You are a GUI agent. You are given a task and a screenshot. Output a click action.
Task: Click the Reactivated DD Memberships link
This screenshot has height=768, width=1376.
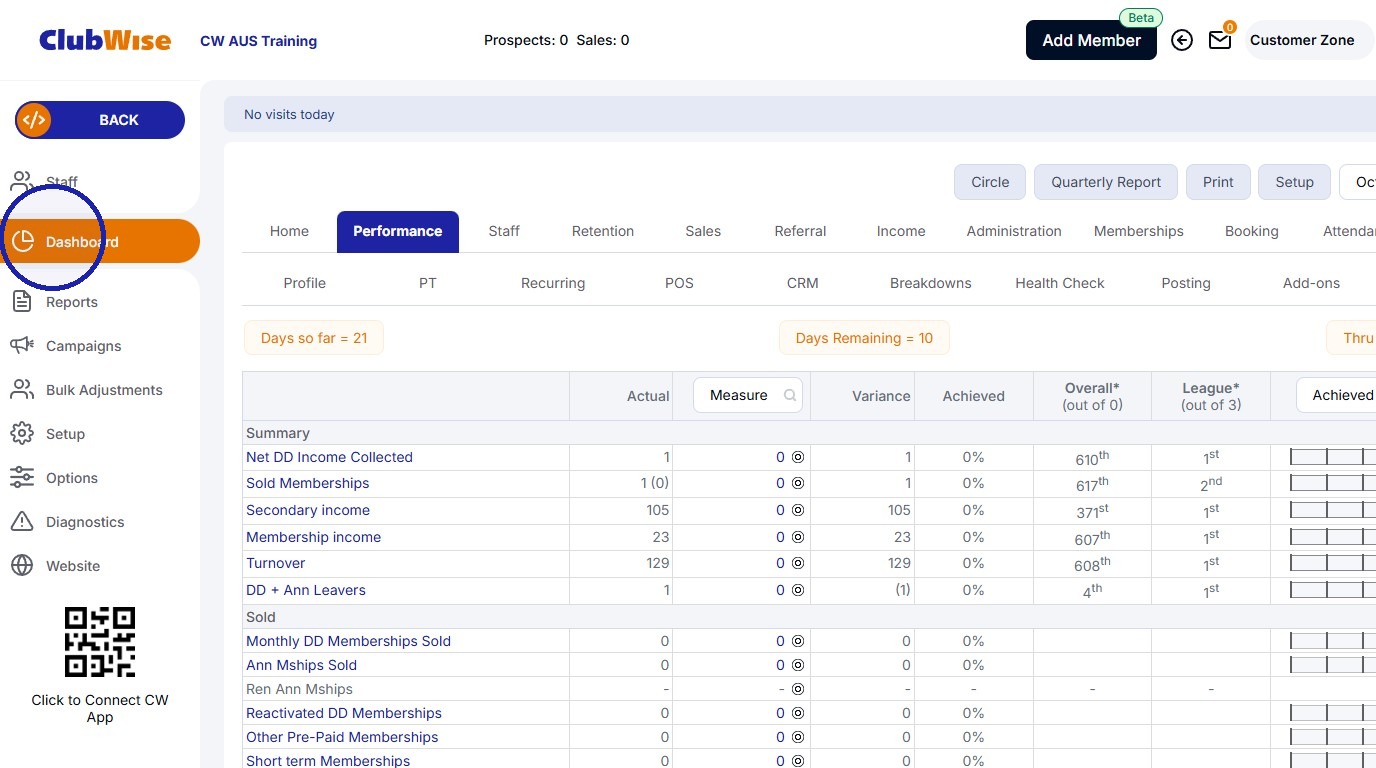(x=344, y=713)
